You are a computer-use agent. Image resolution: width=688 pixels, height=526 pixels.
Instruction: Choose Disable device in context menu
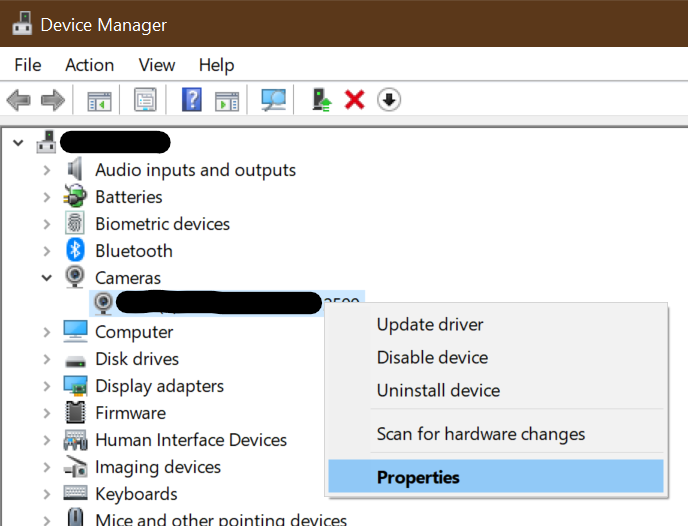[432, 358]
